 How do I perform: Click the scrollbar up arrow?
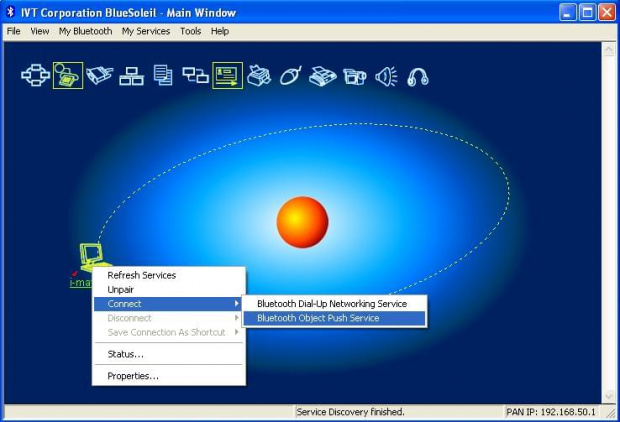[608, 49]
